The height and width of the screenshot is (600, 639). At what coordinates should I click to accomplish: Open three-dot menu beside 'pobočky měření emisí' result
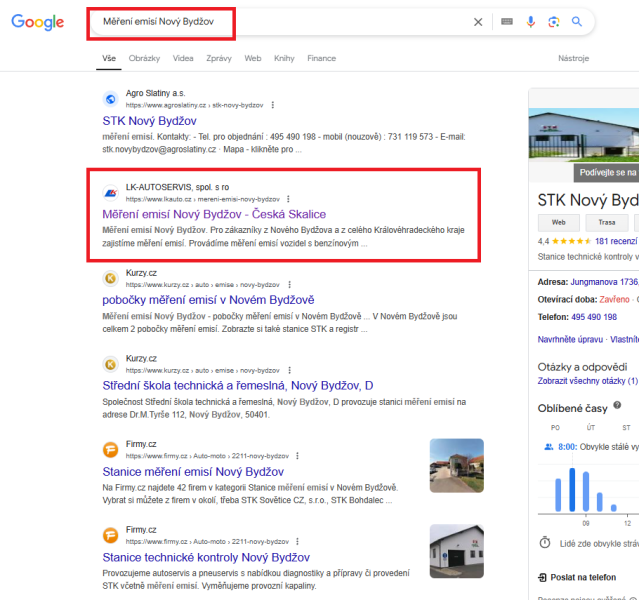point(289,285)
